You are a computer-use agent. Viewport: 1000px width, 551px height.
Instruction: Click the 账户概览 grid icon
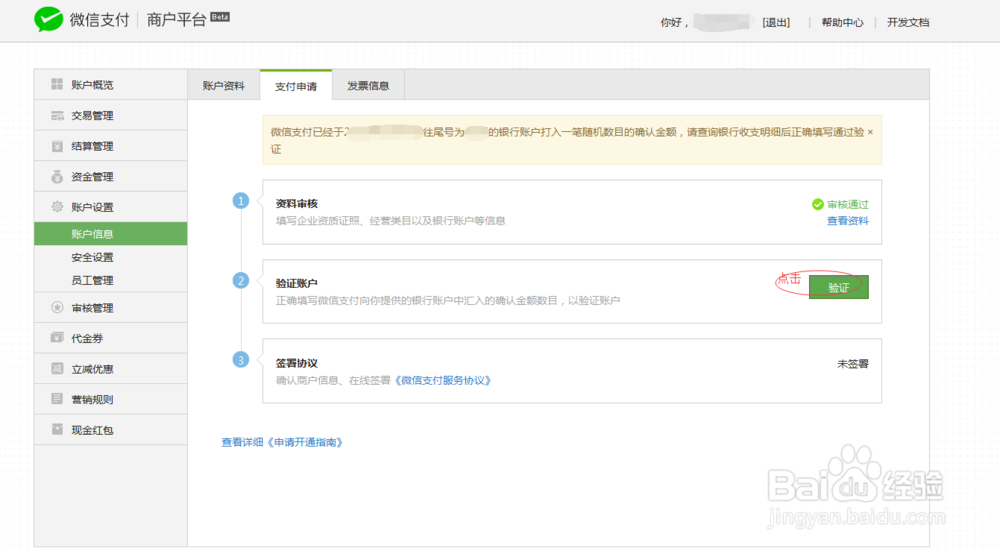57,84
